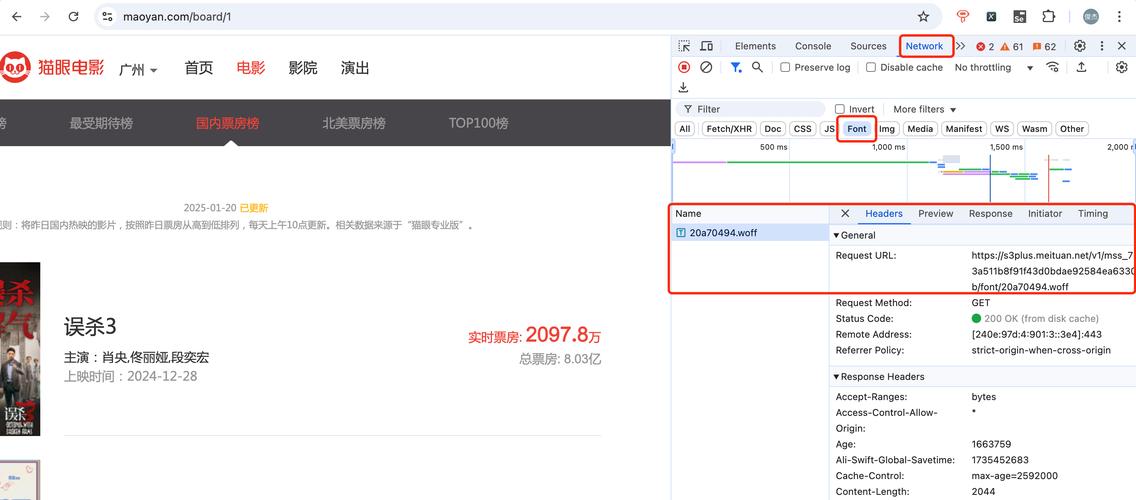Stop recording network log
Screen dimensions: 1136x500
(x=684, y=67)
